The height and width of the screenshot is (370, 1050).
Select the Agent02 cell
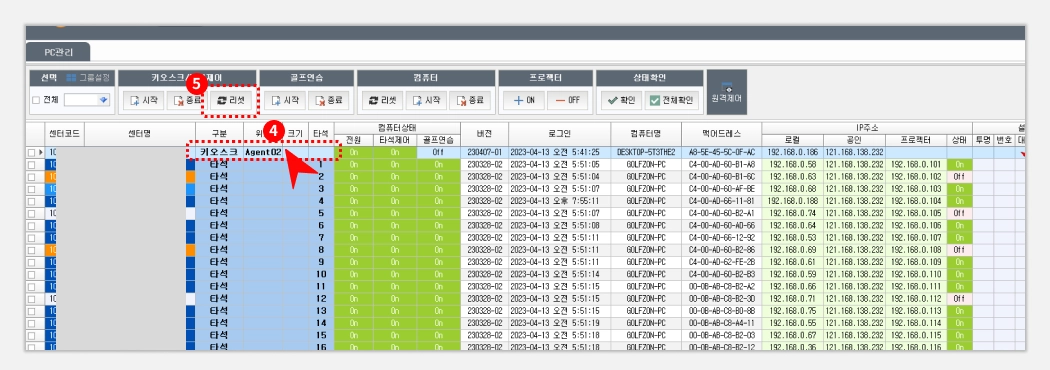[x=262, y=153]
